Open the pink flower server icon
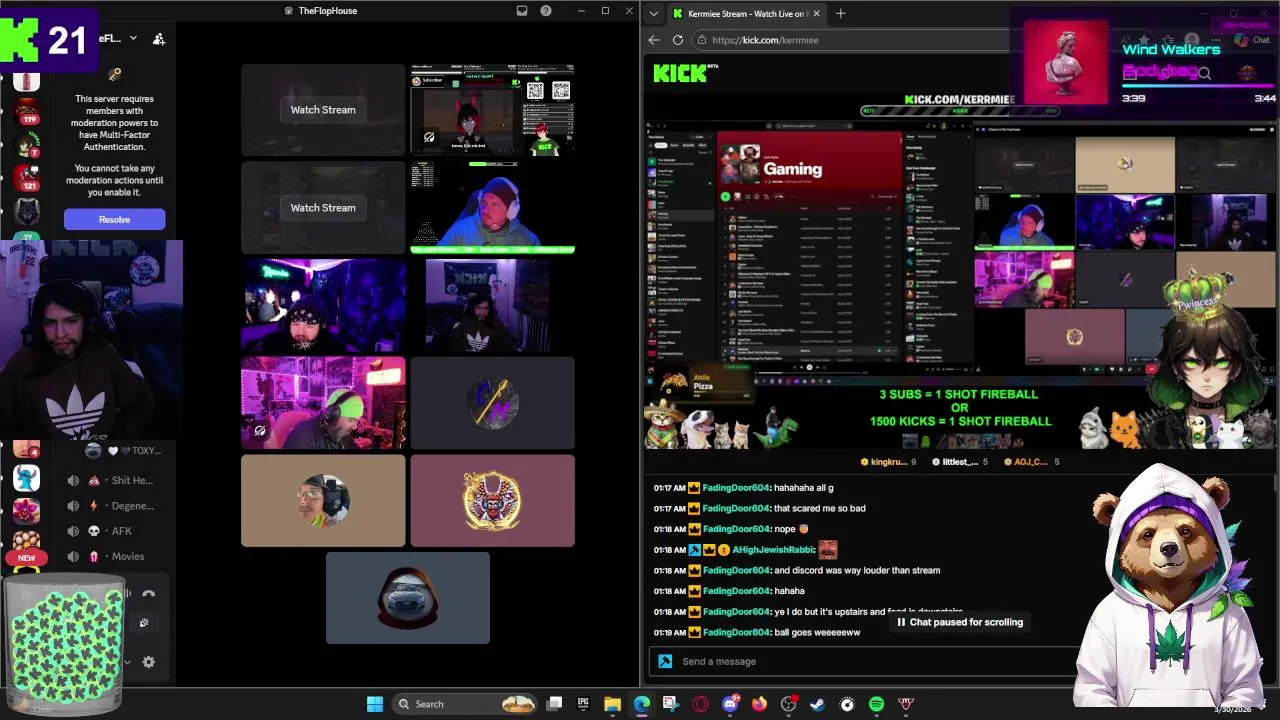Viewport: 1280px width, 720px height. click(27, 511)
